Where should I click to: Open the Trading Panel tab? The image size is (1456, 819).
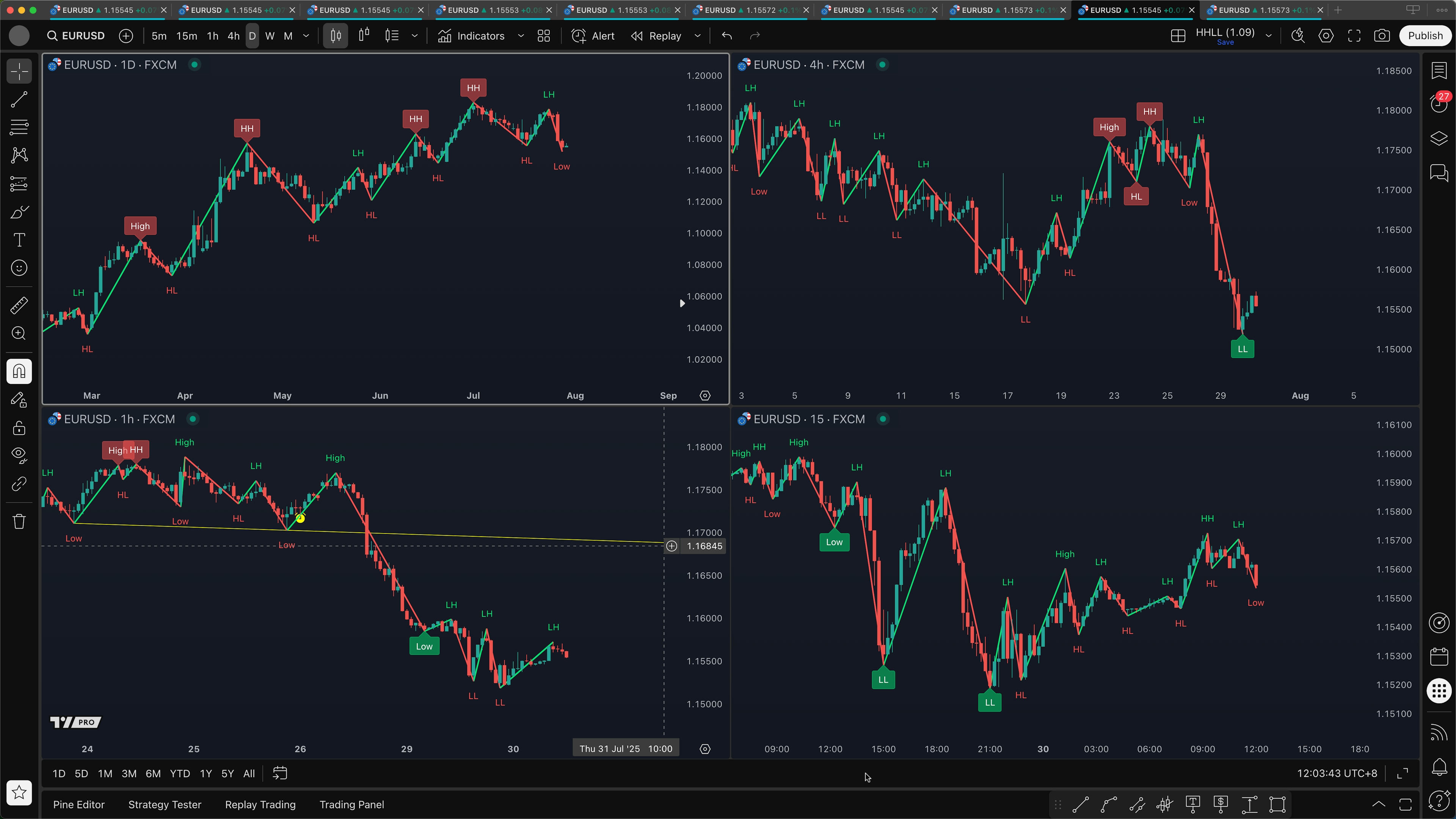point(351,804)
